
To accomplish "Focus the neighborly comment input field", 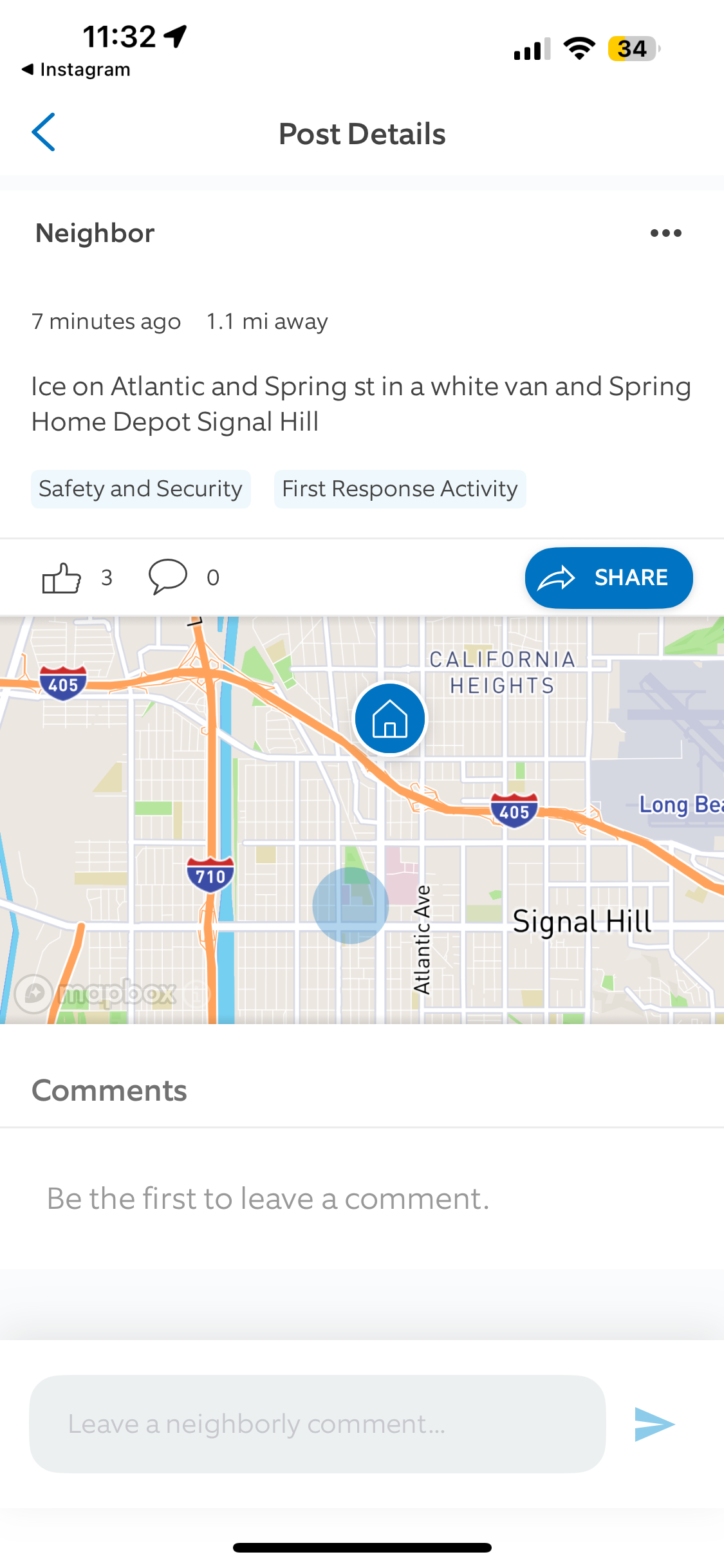I will 317,1424.
